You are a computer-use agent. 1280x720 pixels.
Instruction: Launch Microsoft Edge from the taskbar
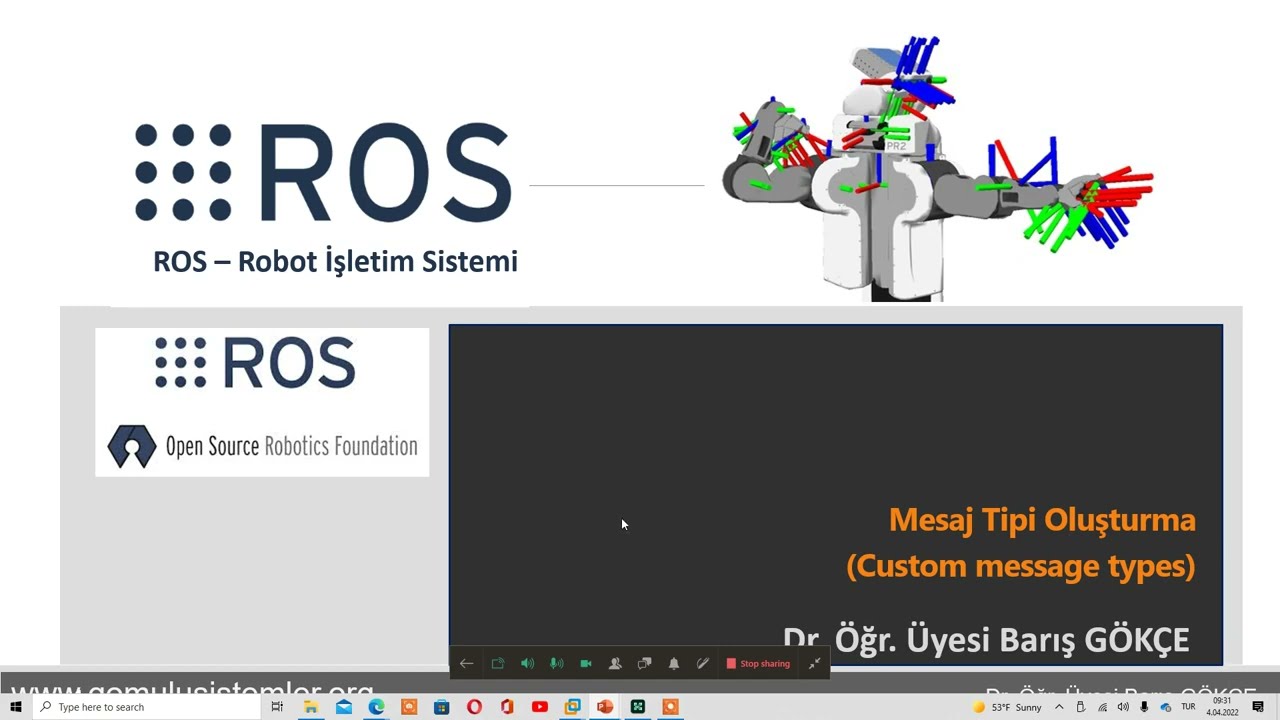click(x=376, y=707)
